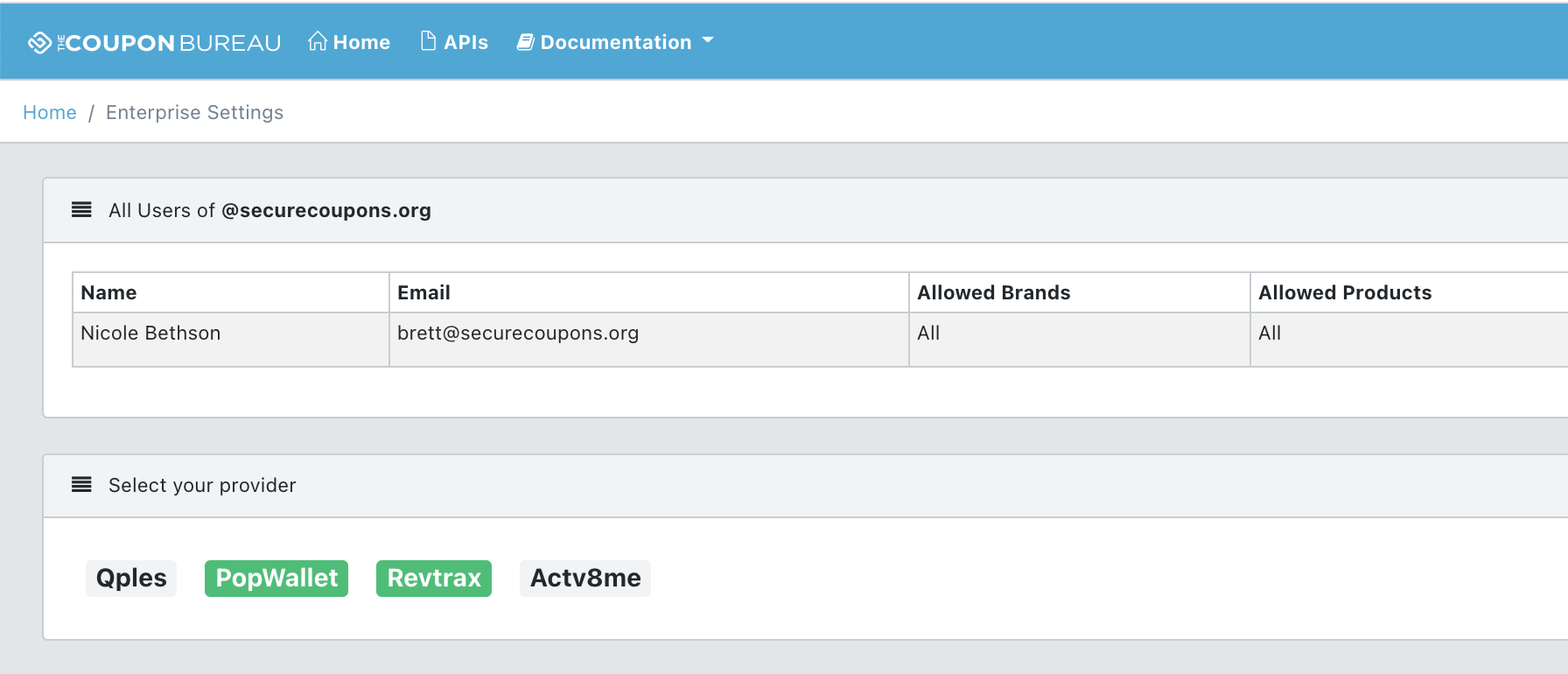
Task: Click the All value under Allowed Products
Action: point(1270,333)
